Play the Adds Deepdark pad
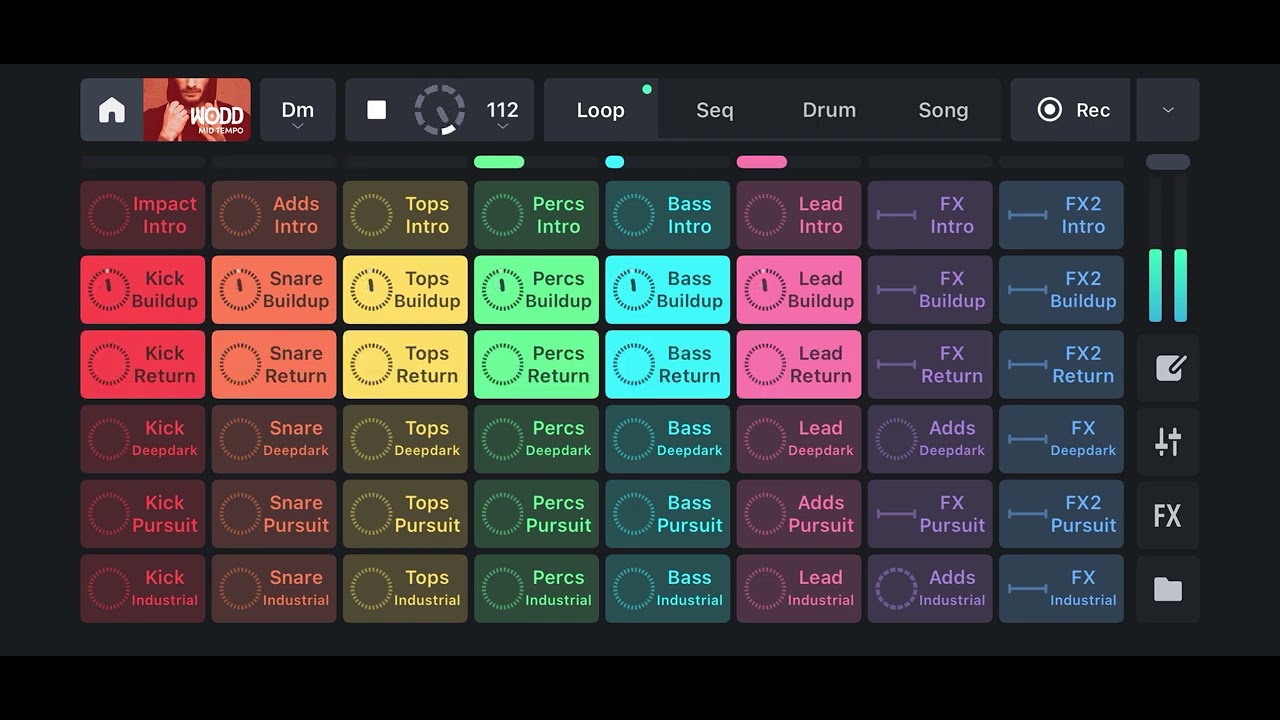The image size is (1280, 720). (x=930, y=439)
